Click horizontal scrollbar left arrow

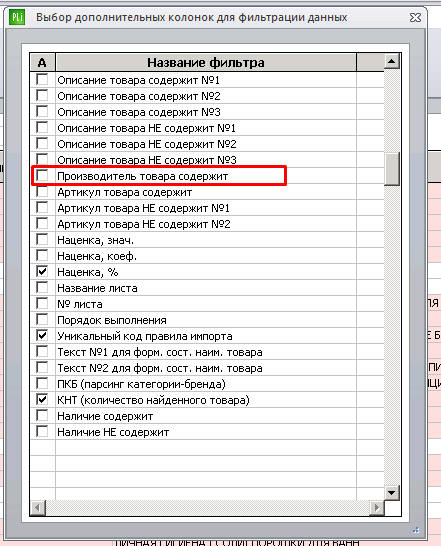pos(38,508)
